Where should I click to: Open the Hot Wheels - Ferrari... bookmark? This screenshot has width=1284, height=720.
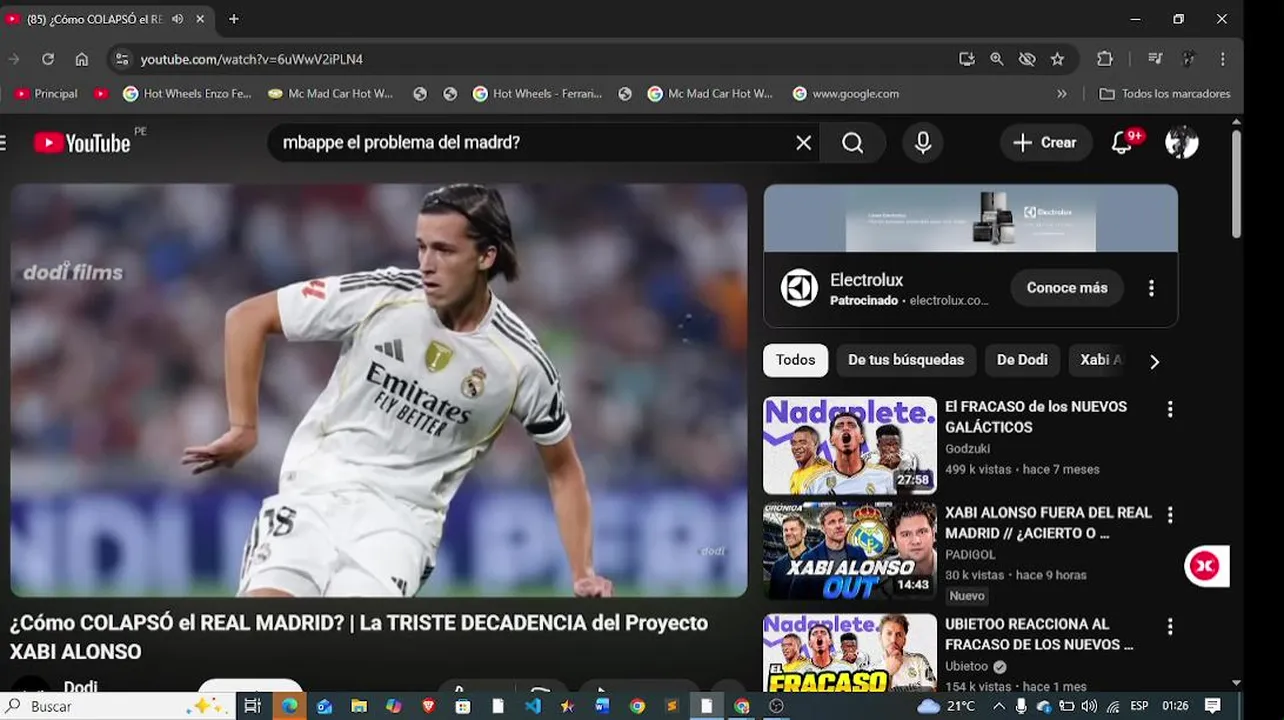pyautogui.click(x=537, y=94)
